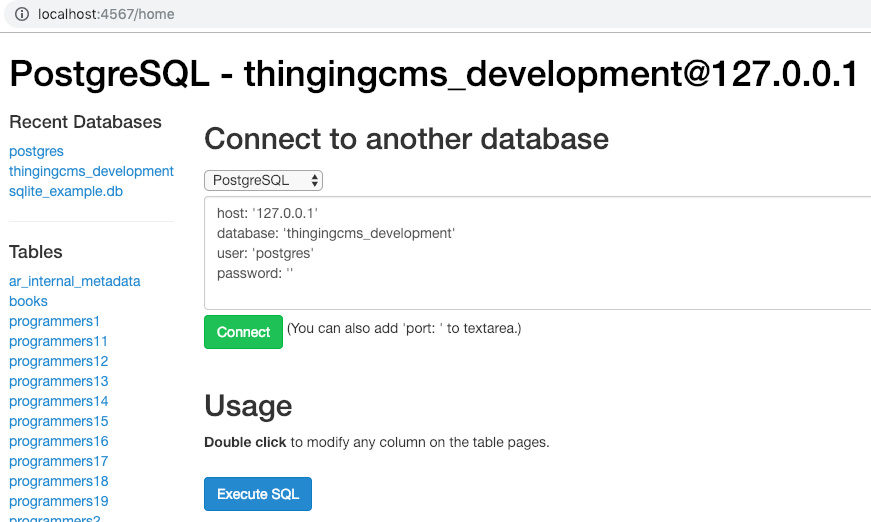The height and width of the screenshot is (522, 871).
Task: Open the ar_internal_metadata table
Action: click(x=74, y=281)
